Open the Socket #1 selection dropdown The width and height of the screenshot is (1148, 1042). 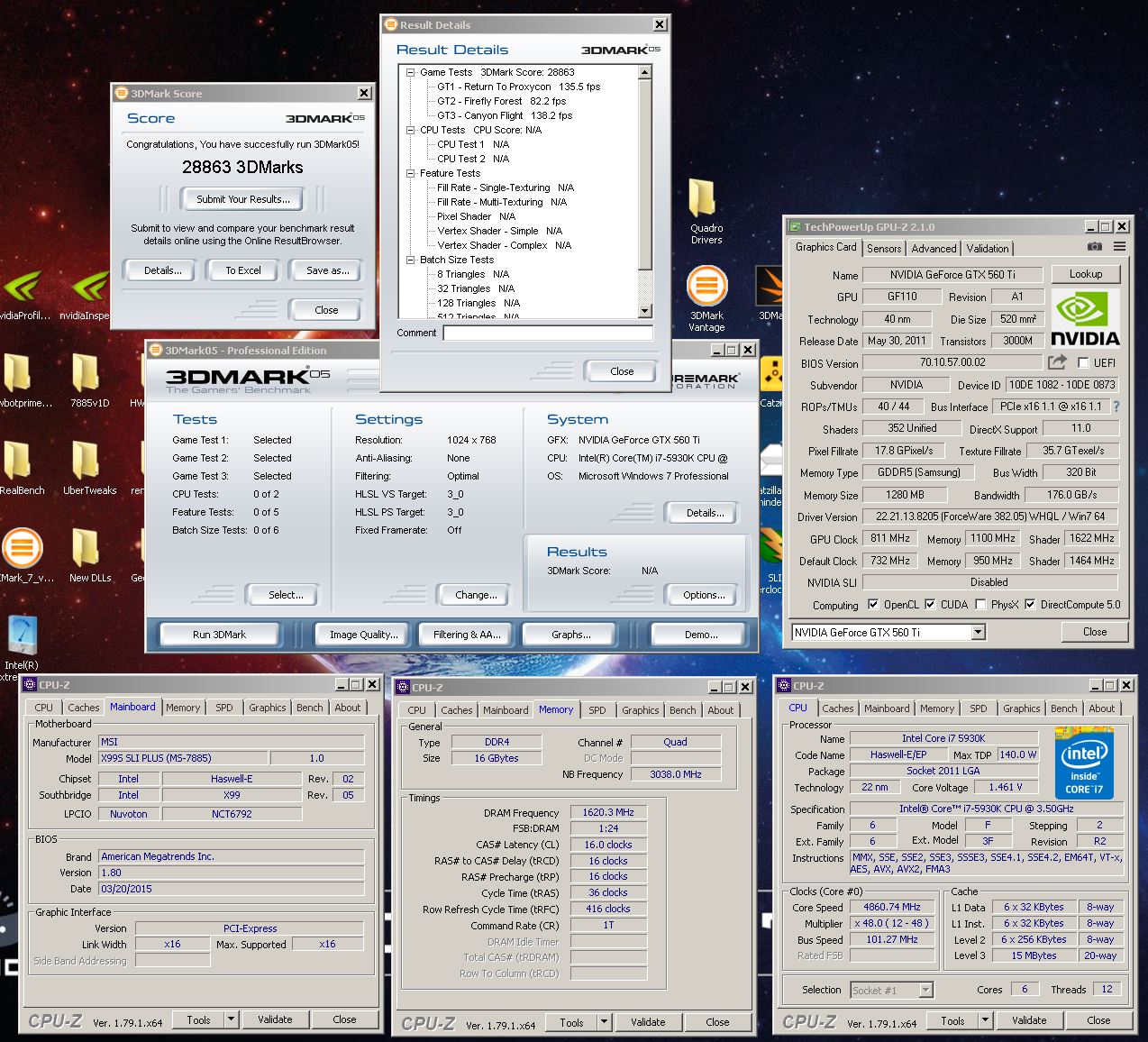(925, 990)
